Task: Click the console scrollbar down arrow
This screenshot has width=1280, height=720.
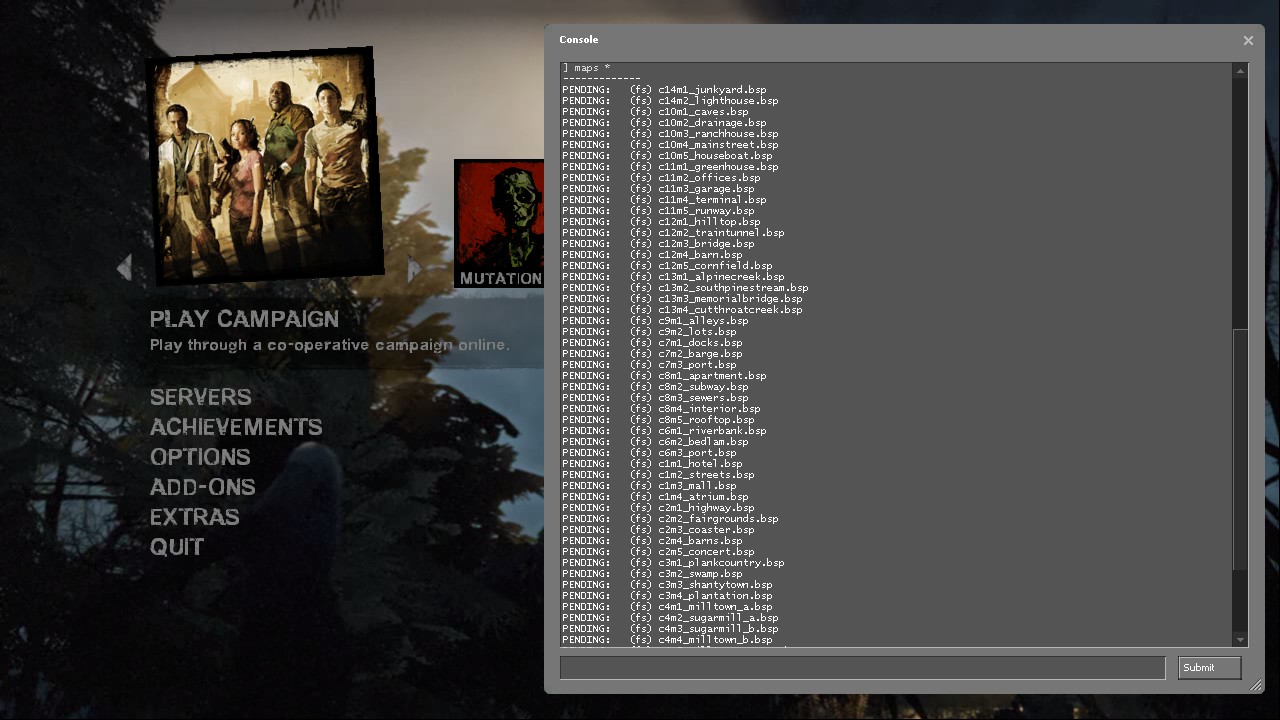Action: (x=1240, y=640)
